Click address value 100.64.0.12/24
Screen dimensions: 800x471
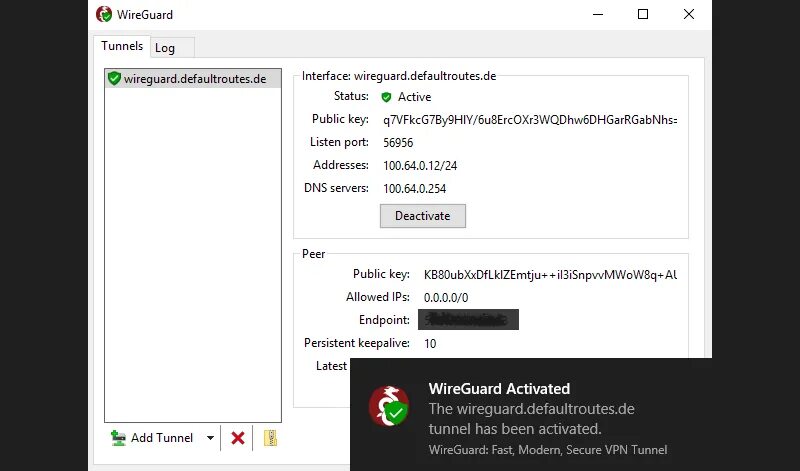coord(420,166)
